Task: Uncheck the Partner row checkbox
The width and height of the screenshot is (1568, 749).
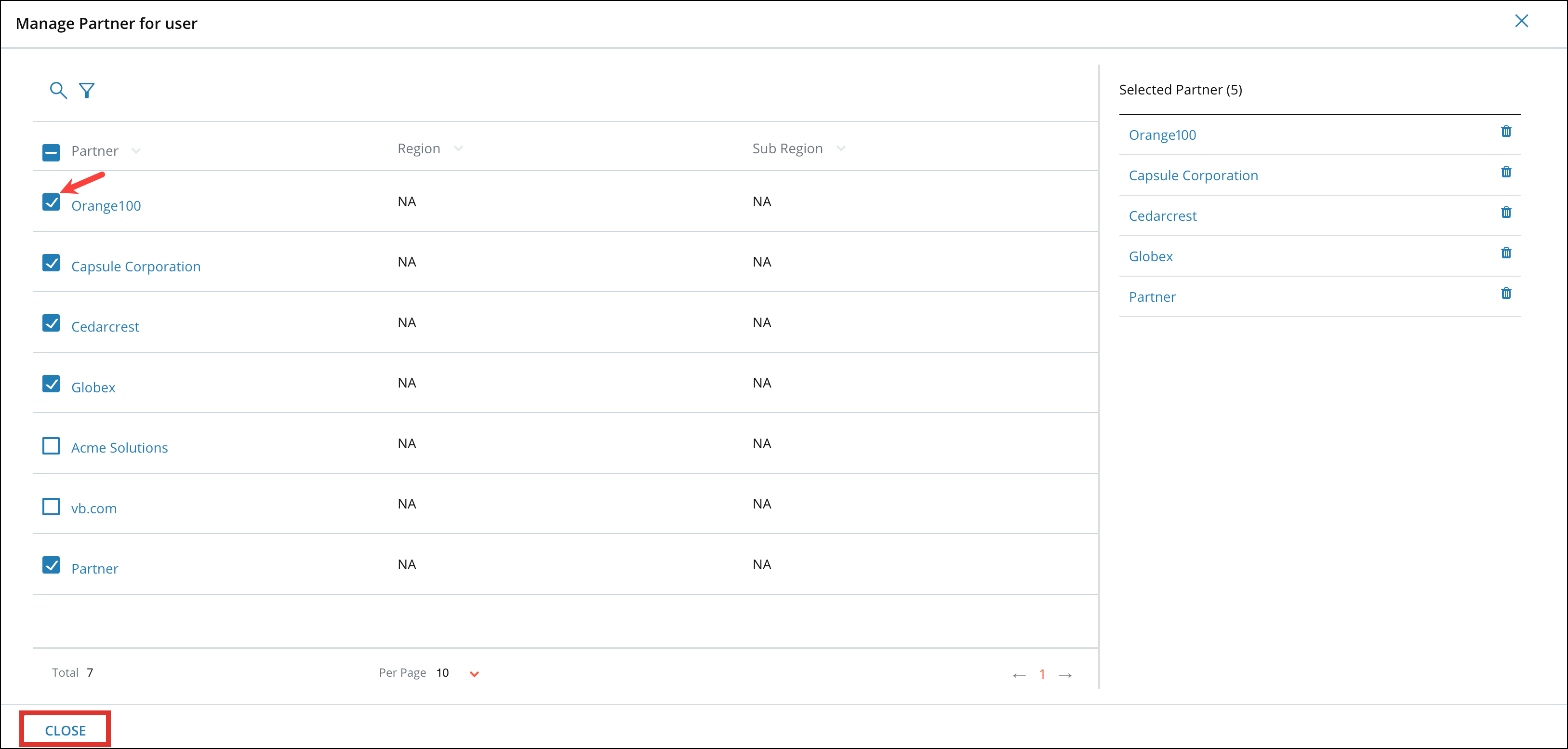Action: (51, 565)
